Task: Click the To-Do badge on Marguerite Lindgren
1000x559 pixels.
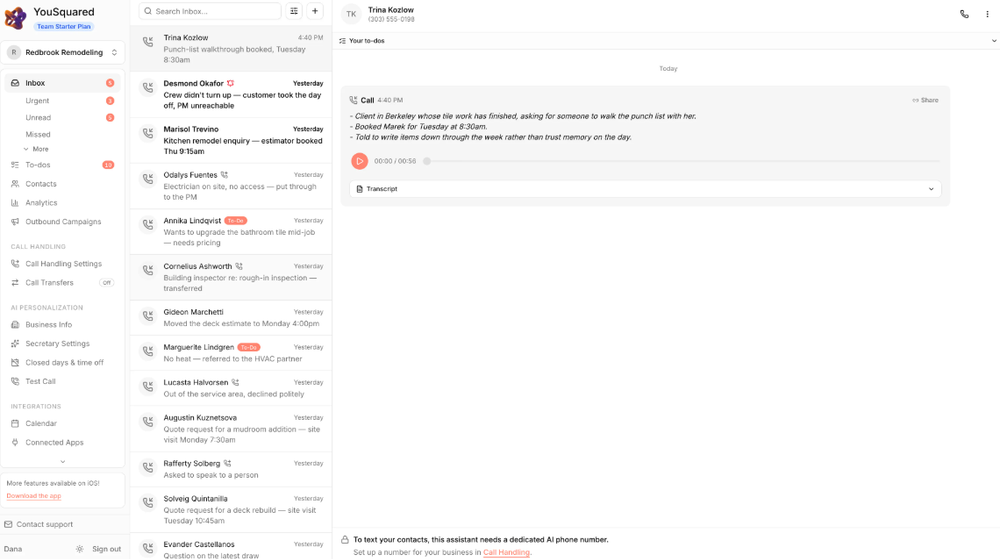Action: tap(249, 347)
